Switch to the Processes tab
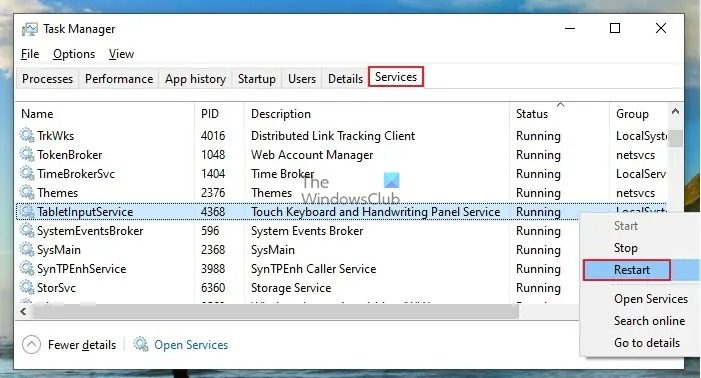This screenshot has width=701, height=378. point(47,79)
